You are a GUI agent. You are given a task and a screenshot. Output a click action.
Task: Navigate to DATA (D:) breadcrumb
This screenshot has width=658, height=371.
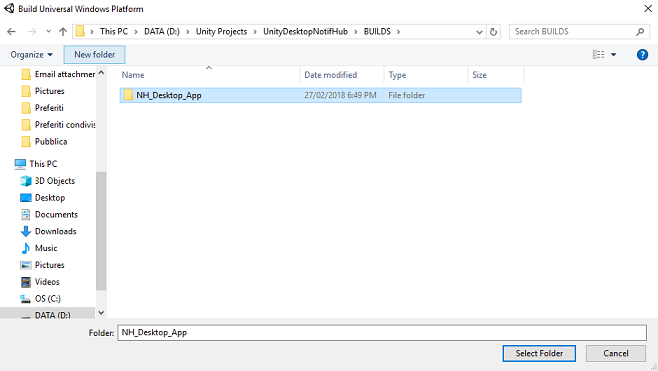pyautogui.click(x=162, y=31)
